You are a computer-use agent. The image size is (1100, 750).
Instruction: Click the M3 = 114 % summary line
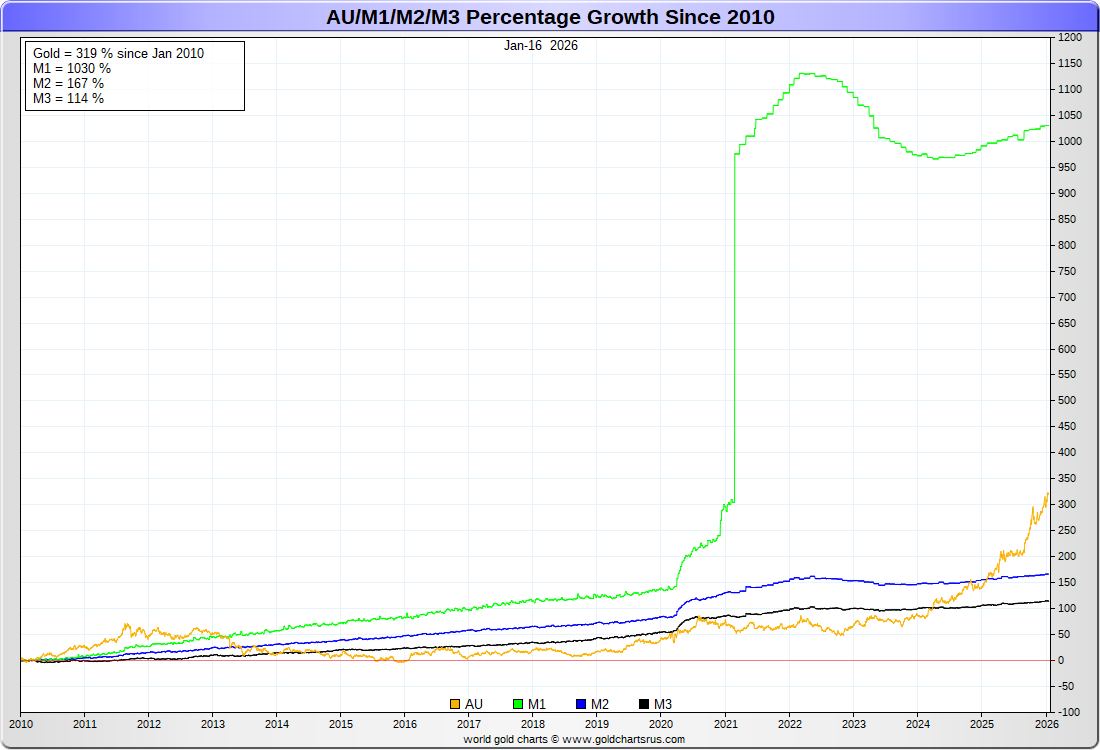click(x=68, y=98)
